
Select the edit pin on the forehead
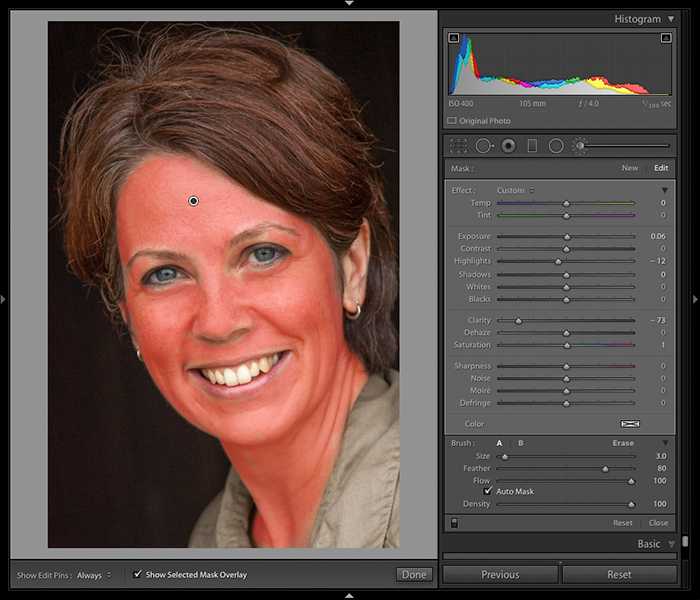(193, 201)
